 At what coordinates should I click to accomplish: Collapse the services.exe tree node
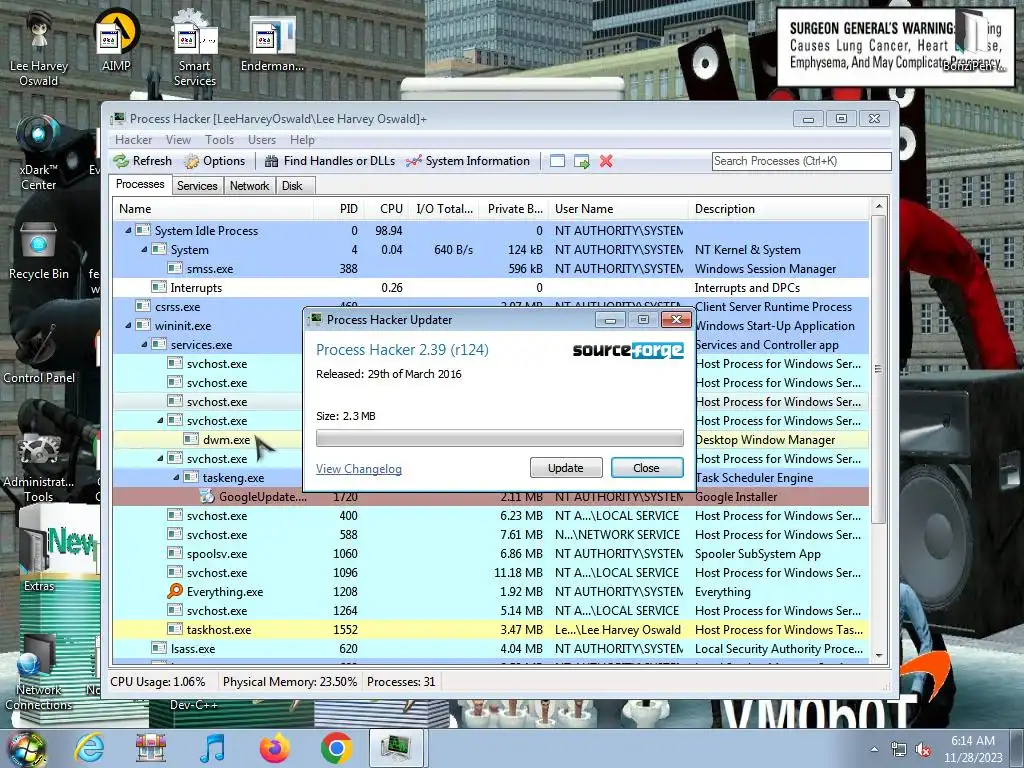pos(144,344)
